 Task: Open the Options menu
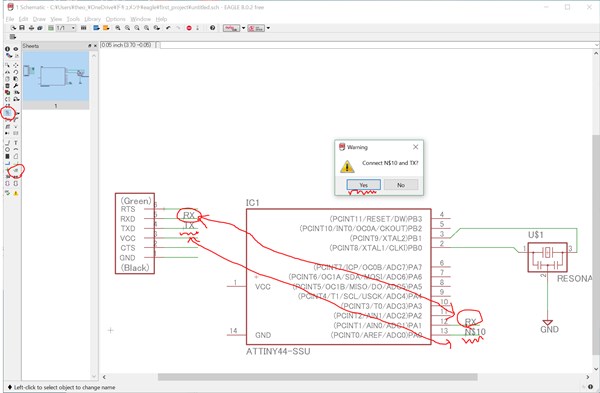pyautogui.click(x=116, y=19)
